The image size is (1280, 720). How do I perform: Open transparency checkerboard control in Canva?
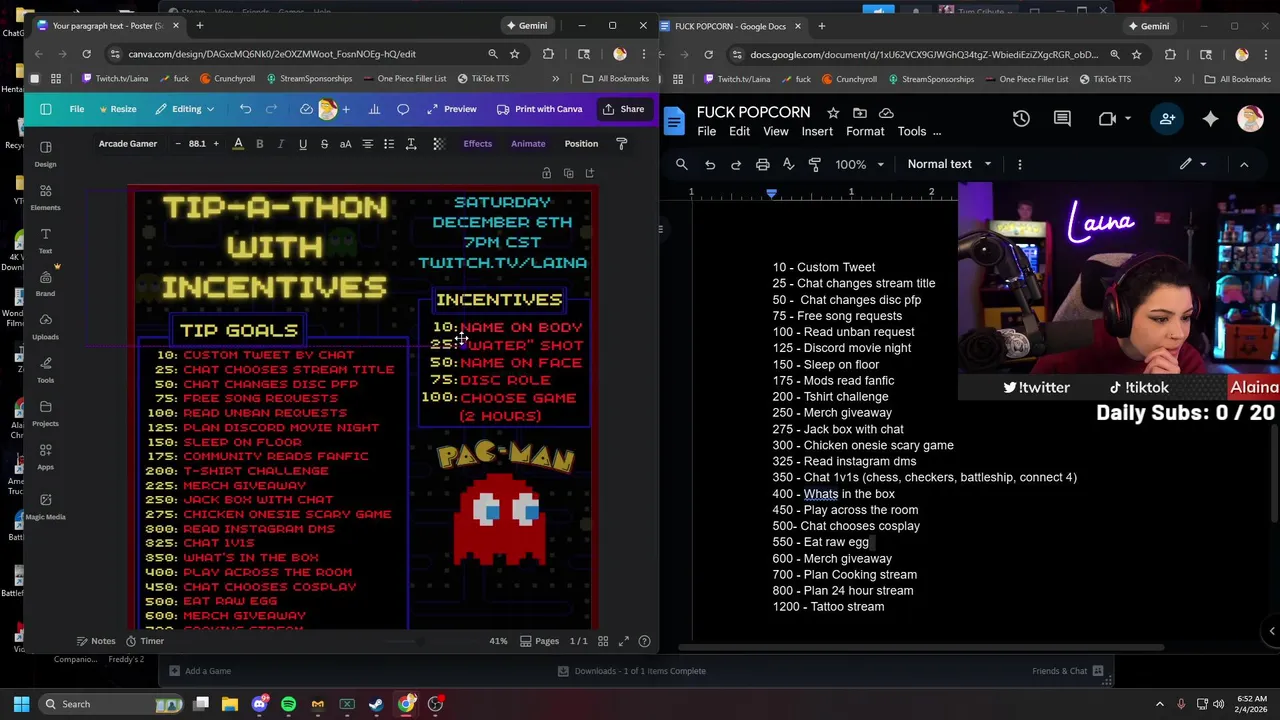438,144
